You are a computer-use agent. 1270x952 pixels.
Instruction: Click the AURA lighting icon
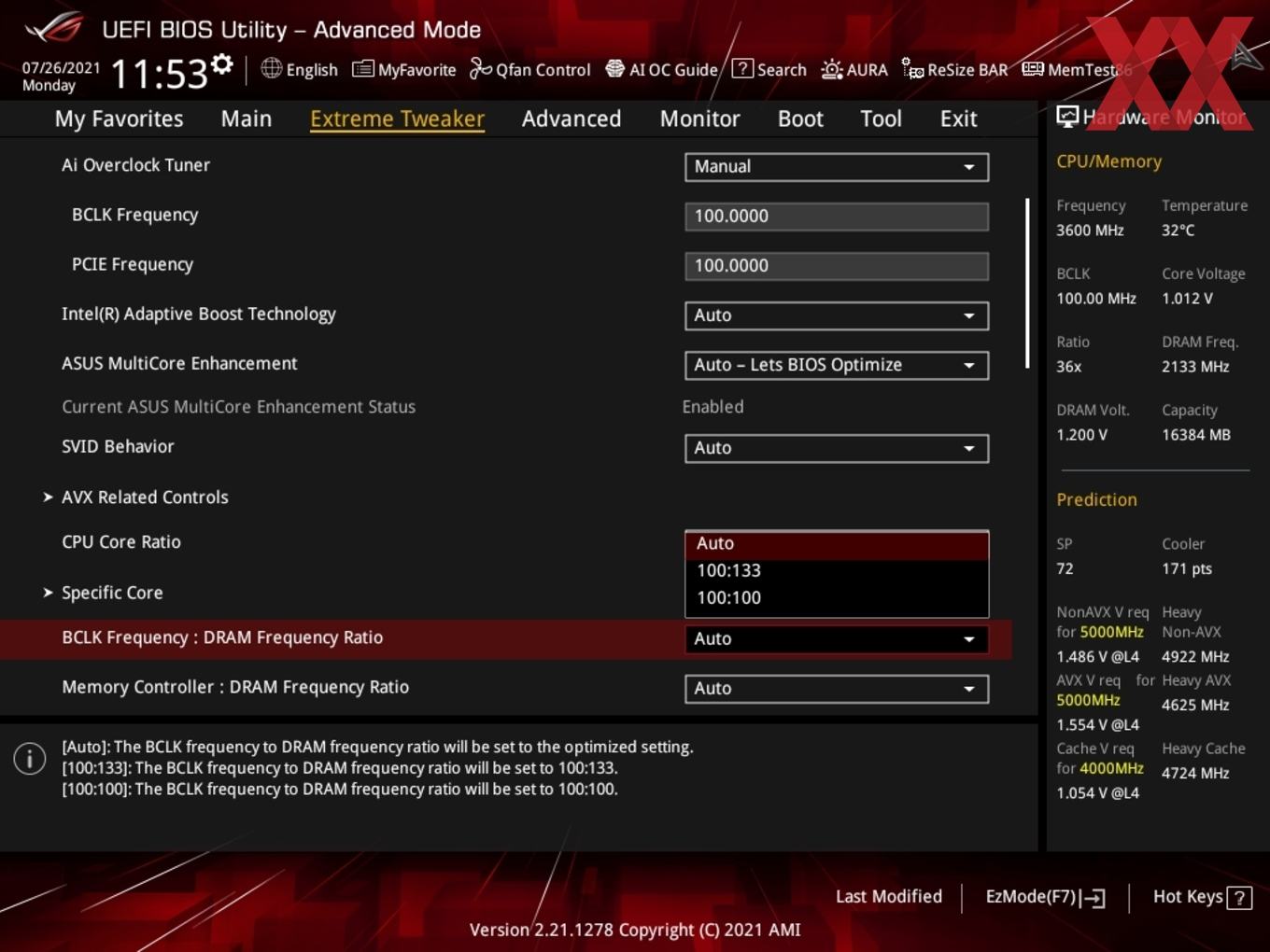click(x=831, y=69)
